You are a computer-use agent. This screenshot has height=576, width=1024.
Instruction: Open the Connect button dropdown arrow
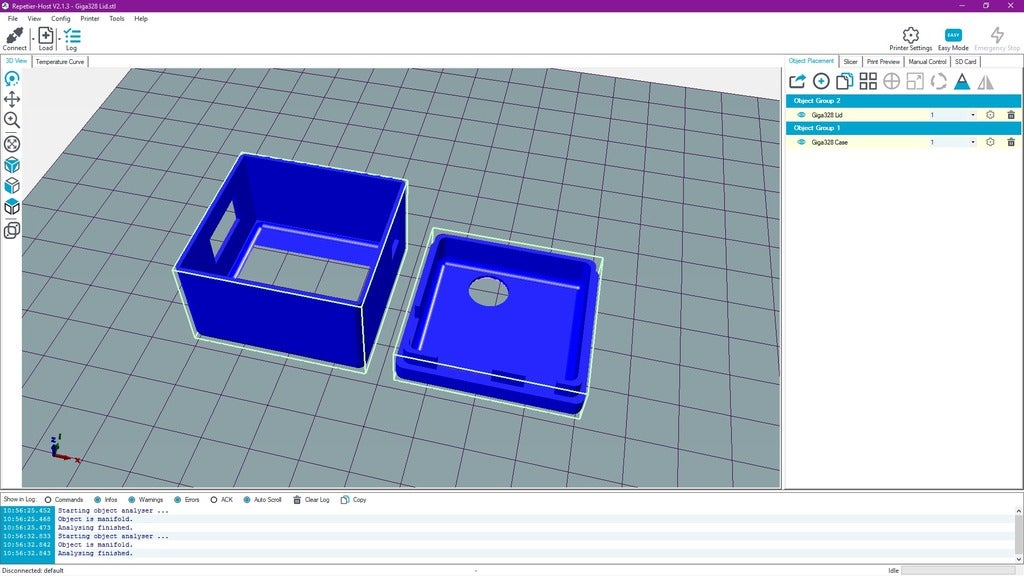(x=32, y=39)
